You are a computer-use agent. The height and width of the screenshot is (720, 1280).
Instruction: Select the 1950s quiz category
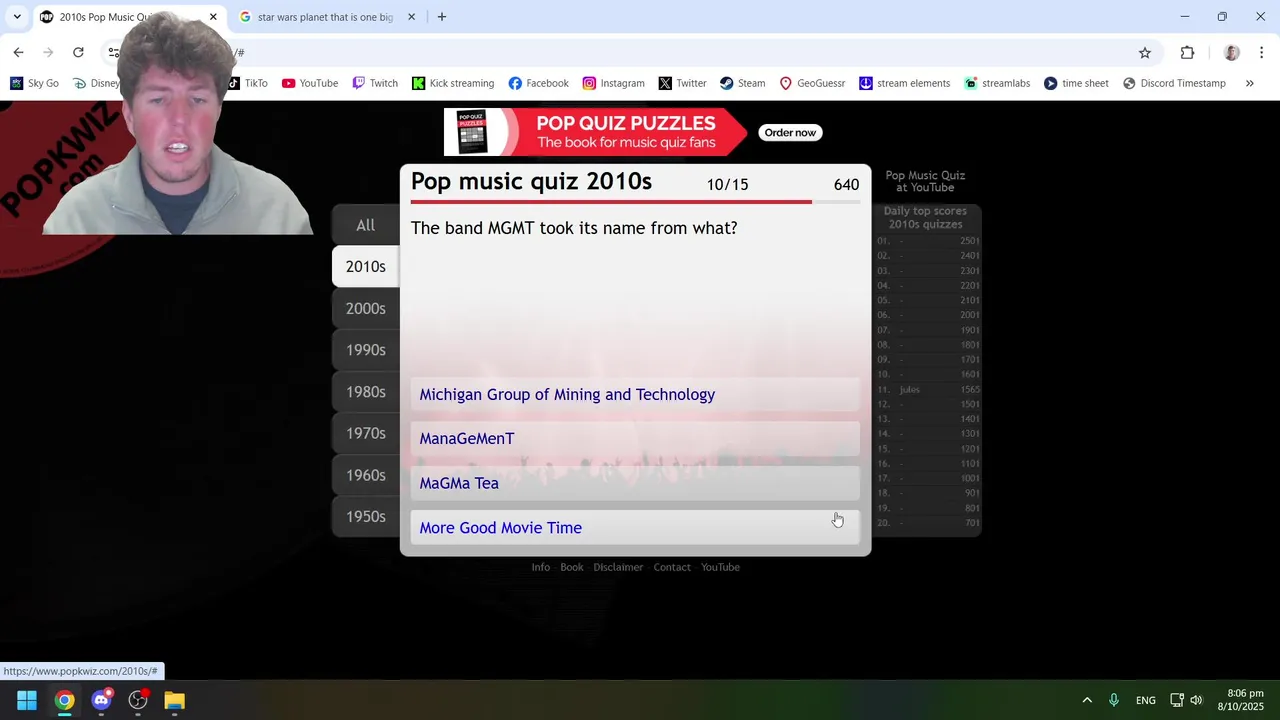point(366,517)
